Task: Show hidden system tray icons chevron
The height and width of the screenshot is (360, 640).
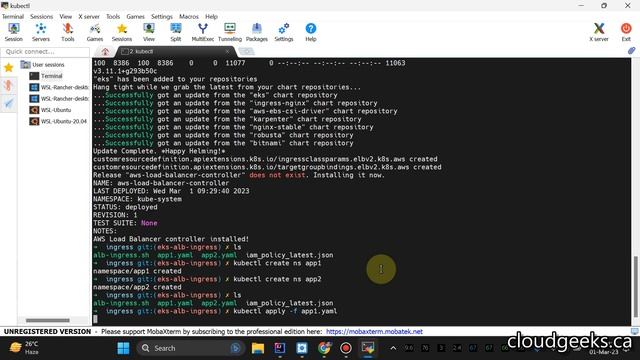Action: click(393, 348)
